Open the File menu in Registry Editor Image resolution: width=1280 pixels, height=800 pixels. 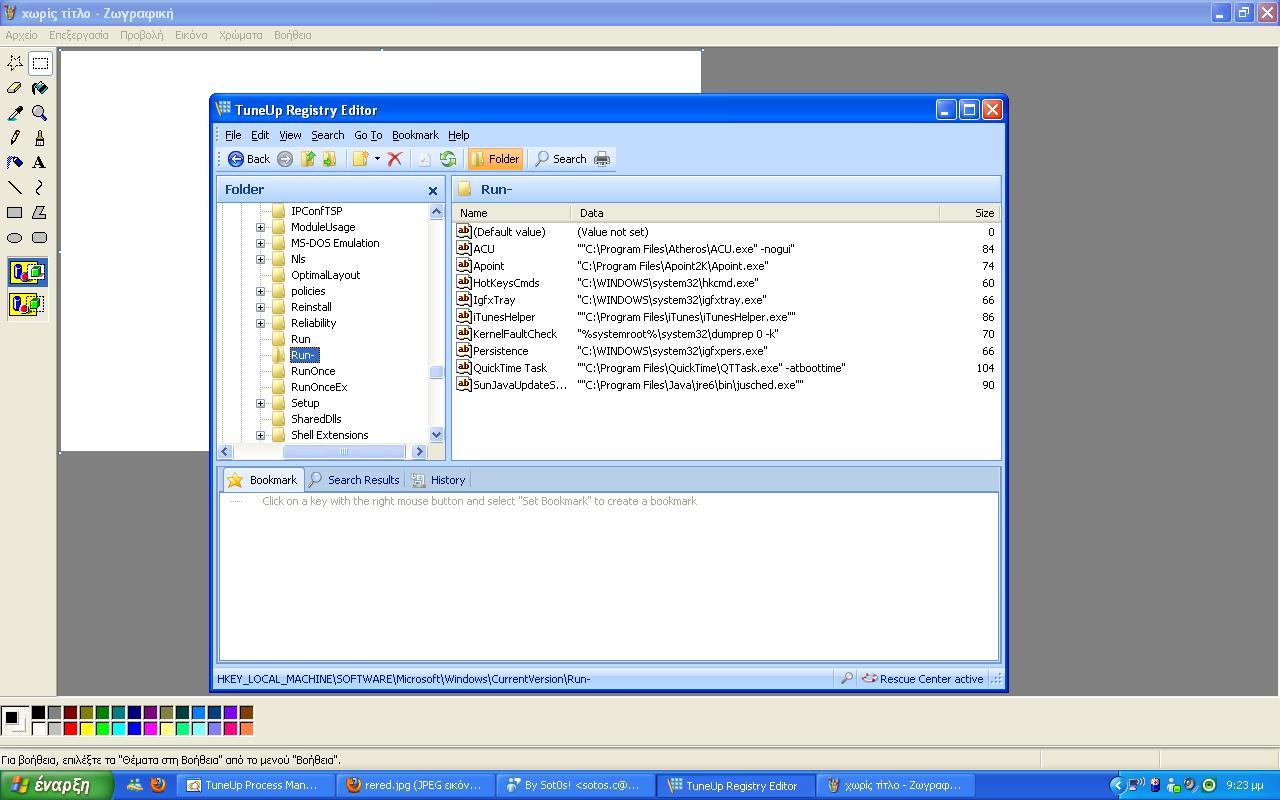[233, 135]
